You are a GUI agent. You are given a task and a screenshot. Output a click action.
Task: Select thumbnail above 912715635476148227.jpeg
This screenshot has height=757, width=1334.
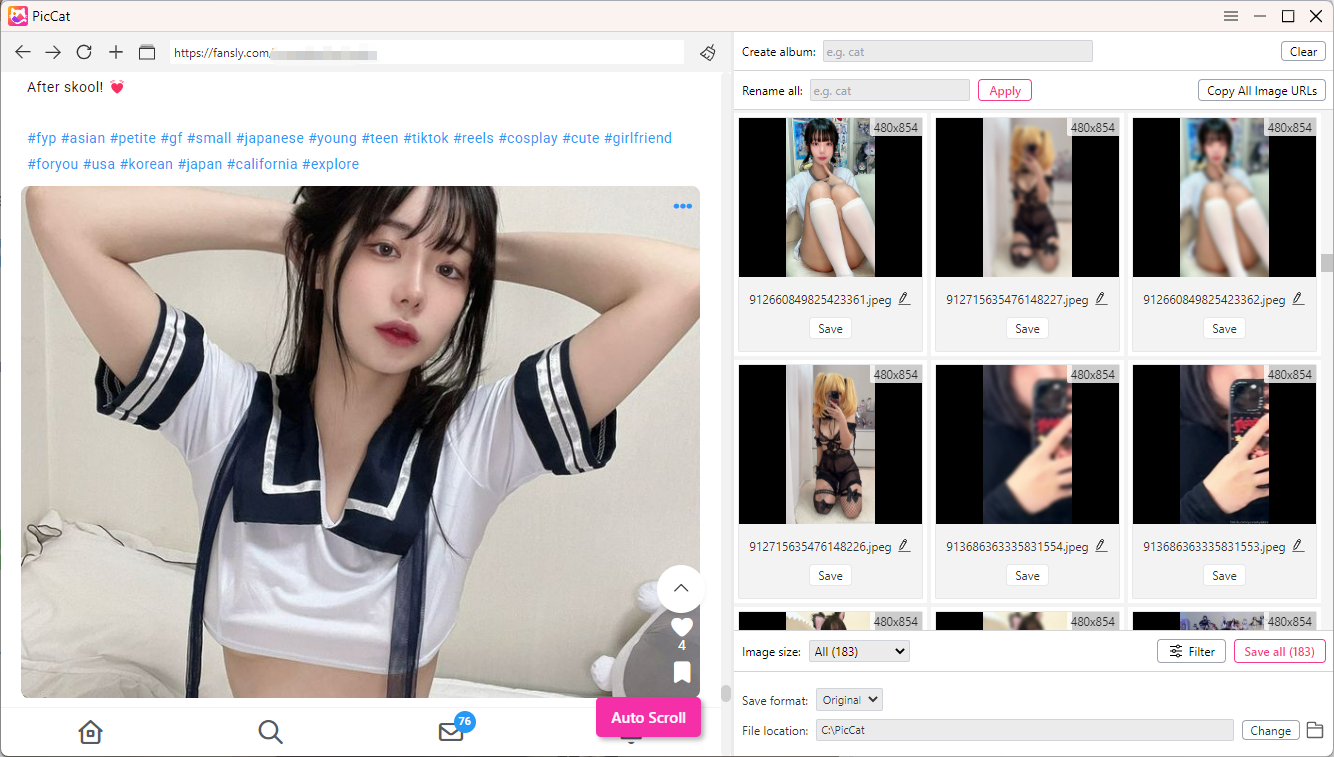pos(1027,197)
